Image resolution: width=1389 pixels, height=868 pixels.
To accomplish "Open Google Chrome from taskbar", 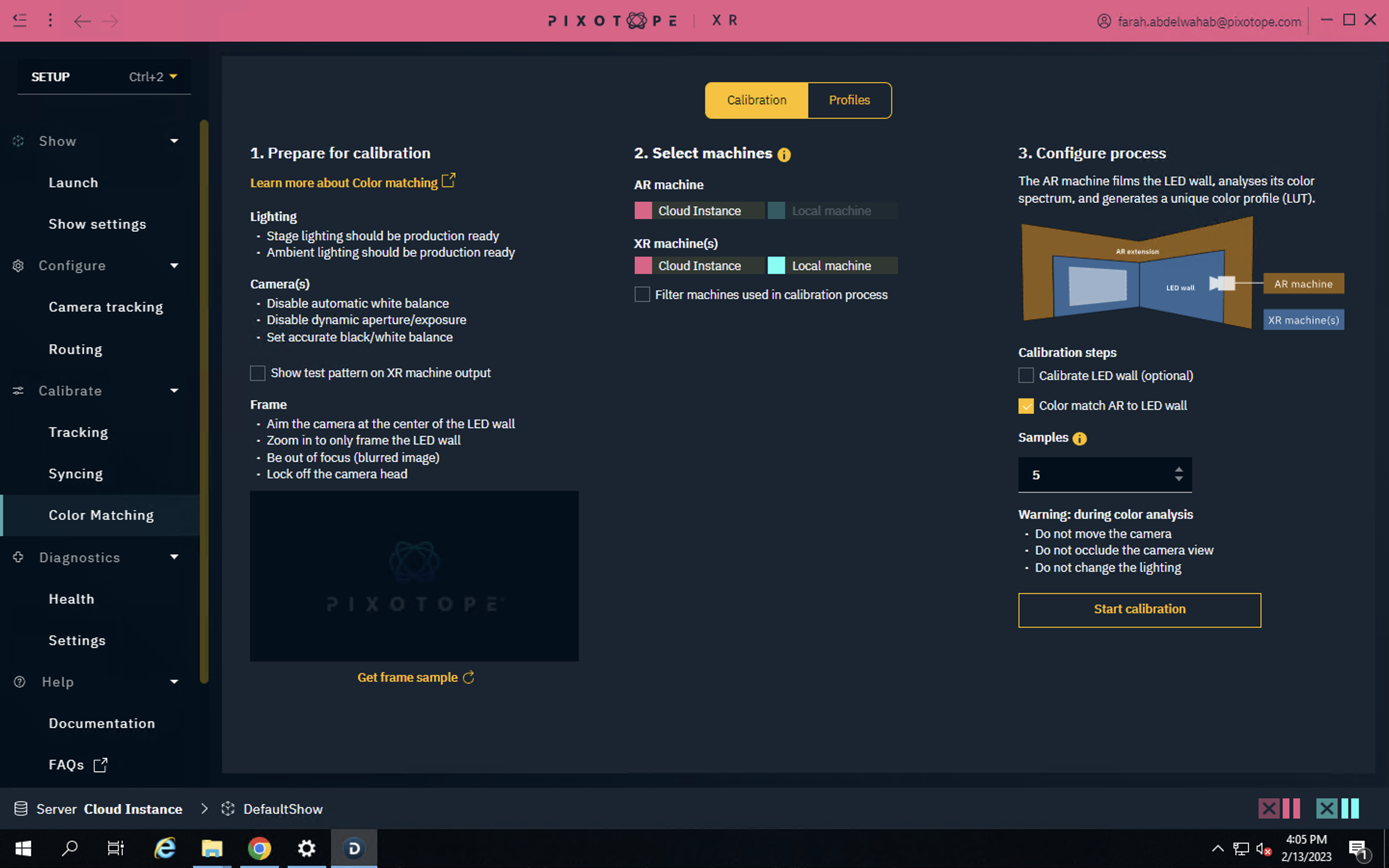I will [x=259, y=848].
